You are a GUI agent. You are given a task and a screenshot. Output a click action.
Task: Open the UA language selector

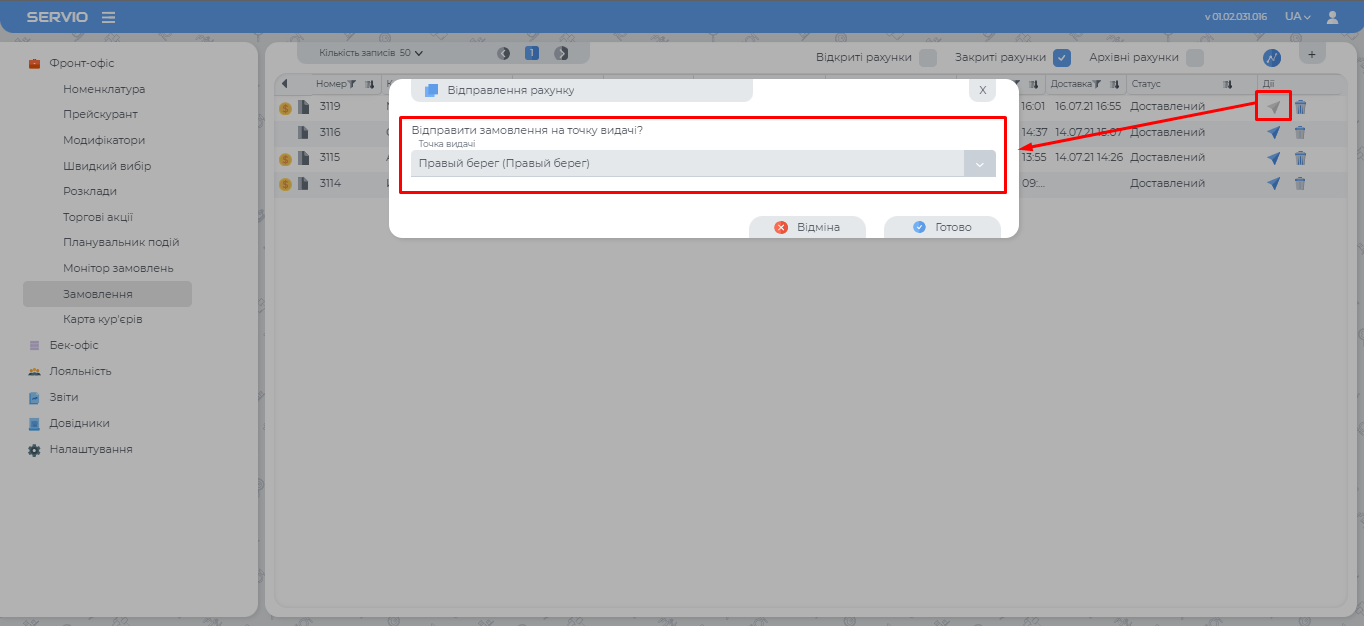[1297, 17]
